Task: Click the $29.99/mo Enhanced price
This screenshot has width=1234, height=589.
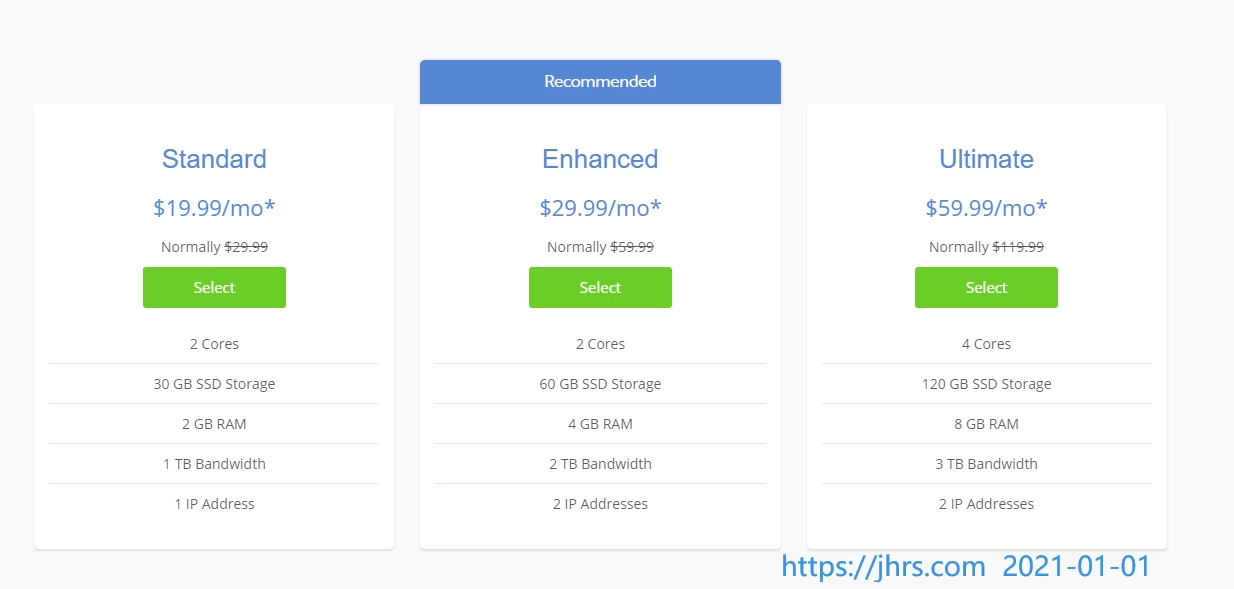Action: (600, 208)
